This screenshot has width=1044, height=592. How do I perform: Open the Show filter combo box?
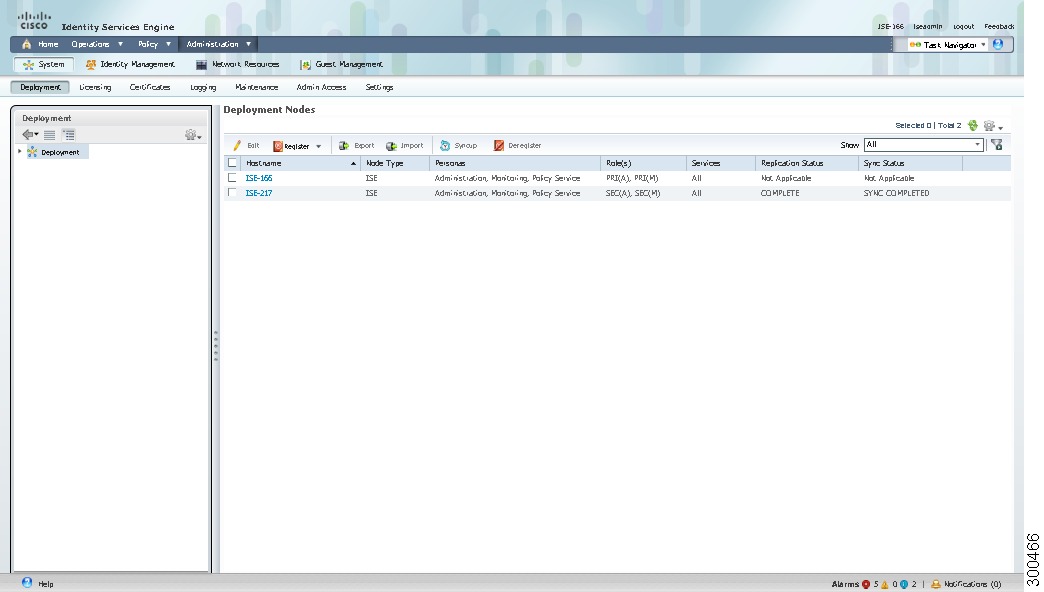click(923, 145)
